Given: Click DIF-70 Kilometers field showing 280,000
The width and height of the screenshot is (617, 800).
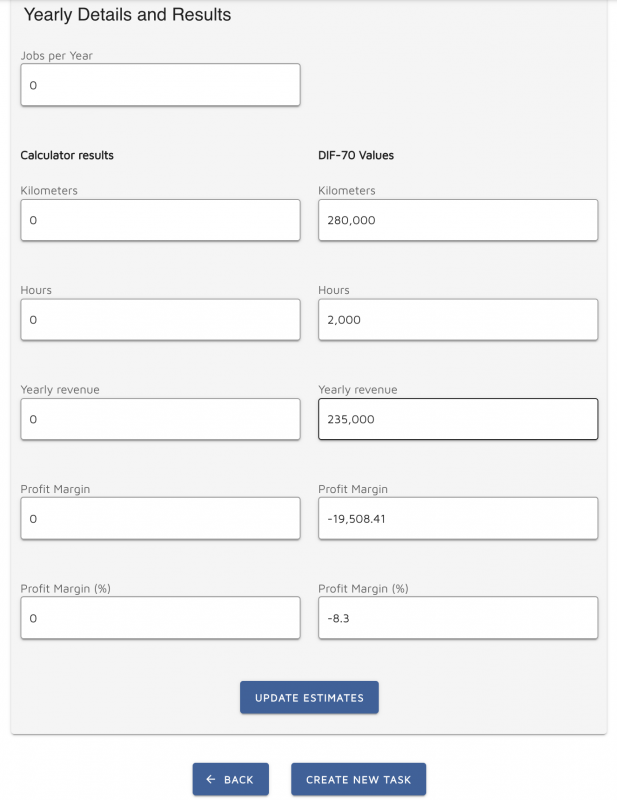Looking at the screenshot, I should 458,220.
